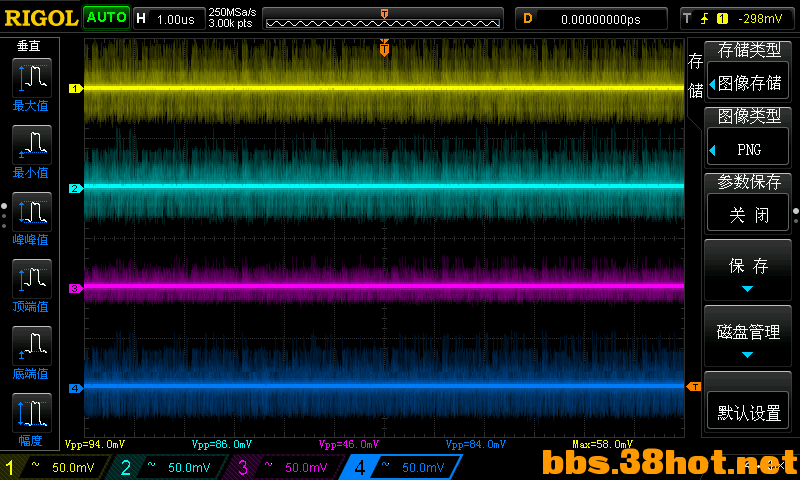This screenshot has width=800, height=480.
Task: Expand the 磁盘管理 submenu arrow
Action: coord(747,355)
